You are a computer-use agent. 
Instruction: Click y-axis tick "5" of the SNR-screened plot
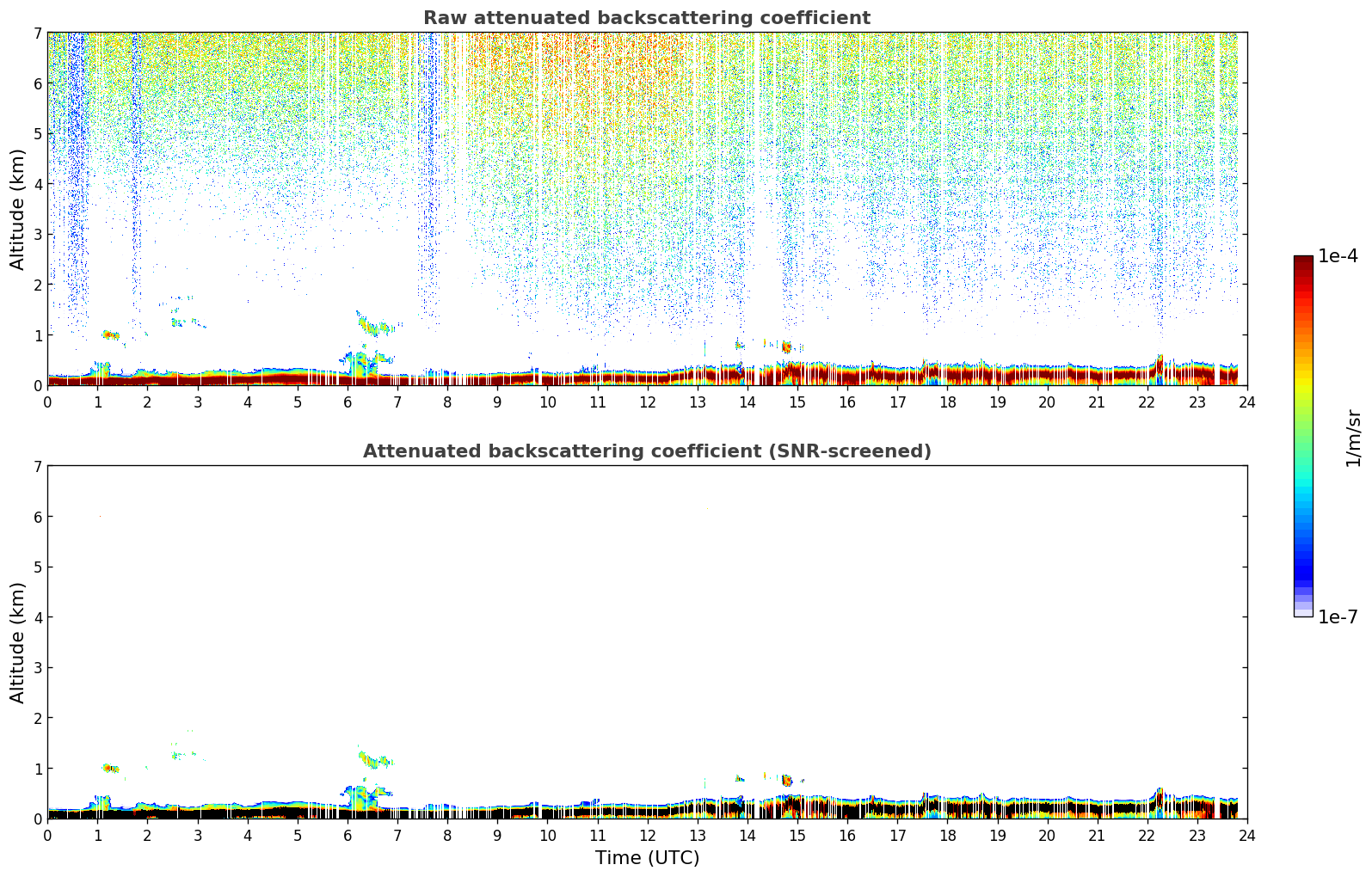point(37,567)
